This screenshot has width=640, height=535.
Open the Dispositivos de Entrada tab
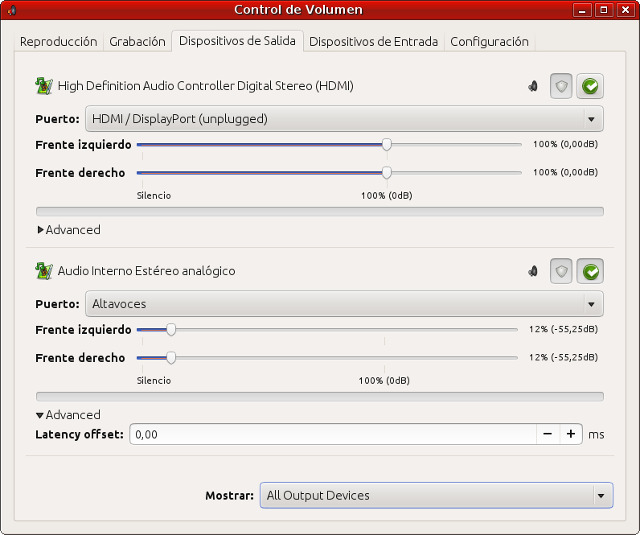pos(373,42)
